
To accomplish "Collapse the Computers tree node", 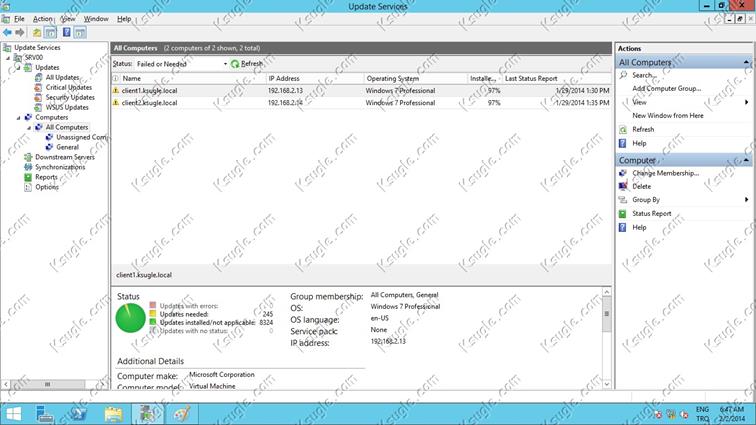I will 18,118.
